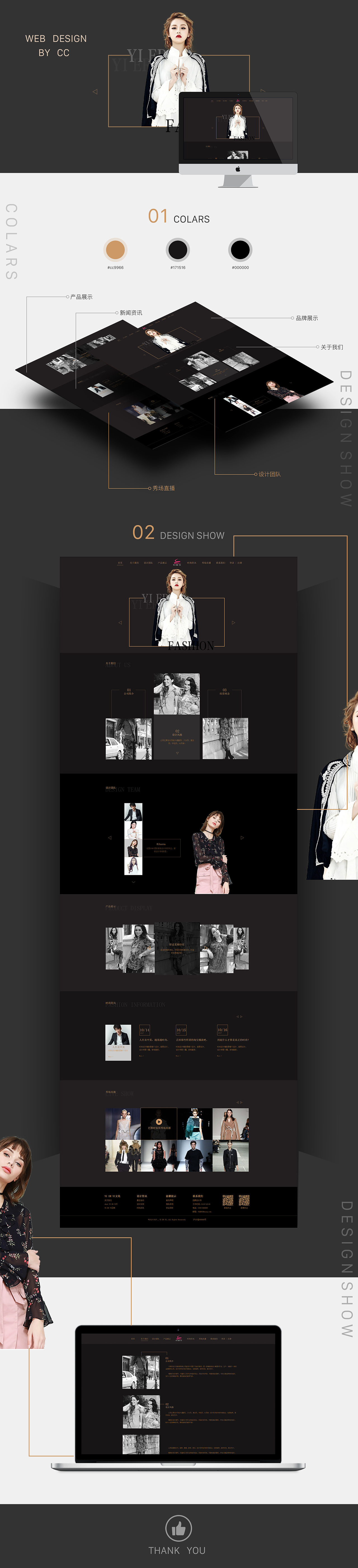Select the #000000 black color swatch
The height and width of the screenshot is (1568, 358).
click(240, 250)
